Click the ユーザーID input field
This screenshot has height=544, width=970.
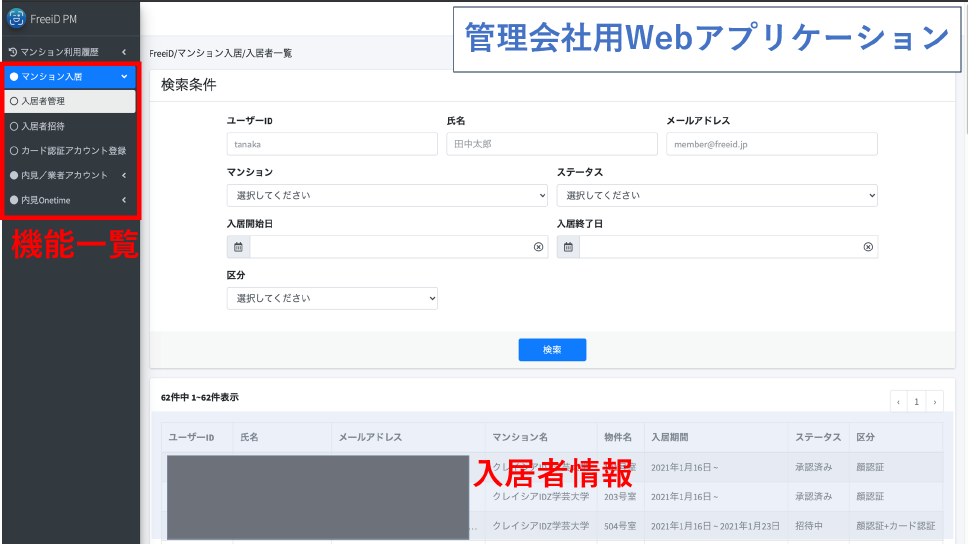[332, 144]
